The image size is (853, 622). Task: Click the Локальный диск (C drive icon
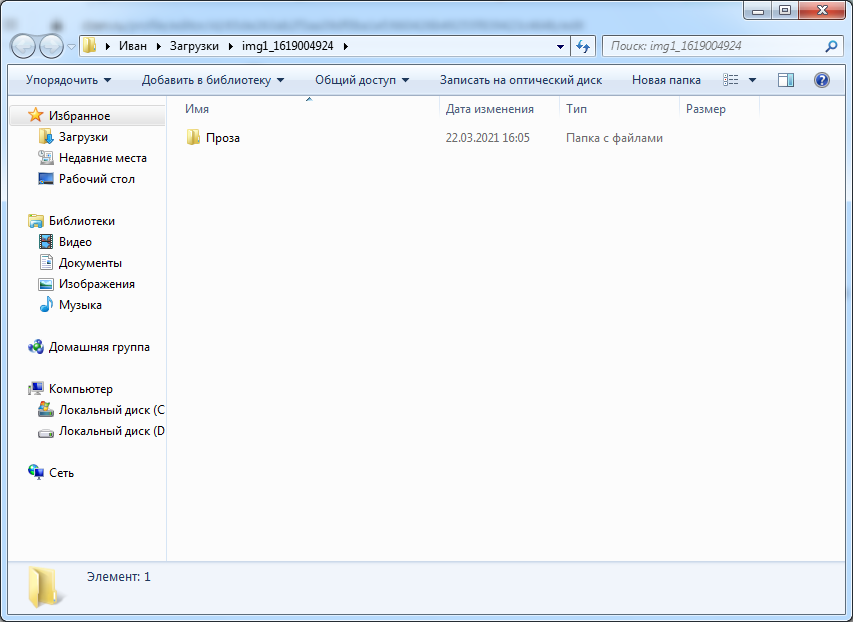point(46,409)
